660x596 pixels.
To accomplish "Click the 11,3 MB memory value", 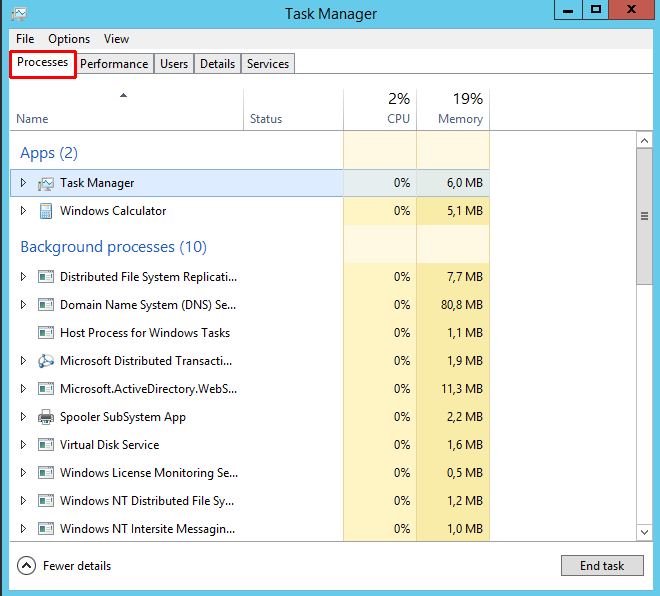I will coord(462,389).
